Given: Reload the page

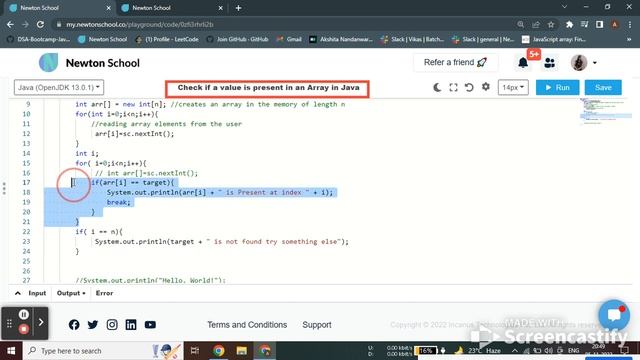Looking at the screenshot, I should pyautogui.click(x=40, y=24).
